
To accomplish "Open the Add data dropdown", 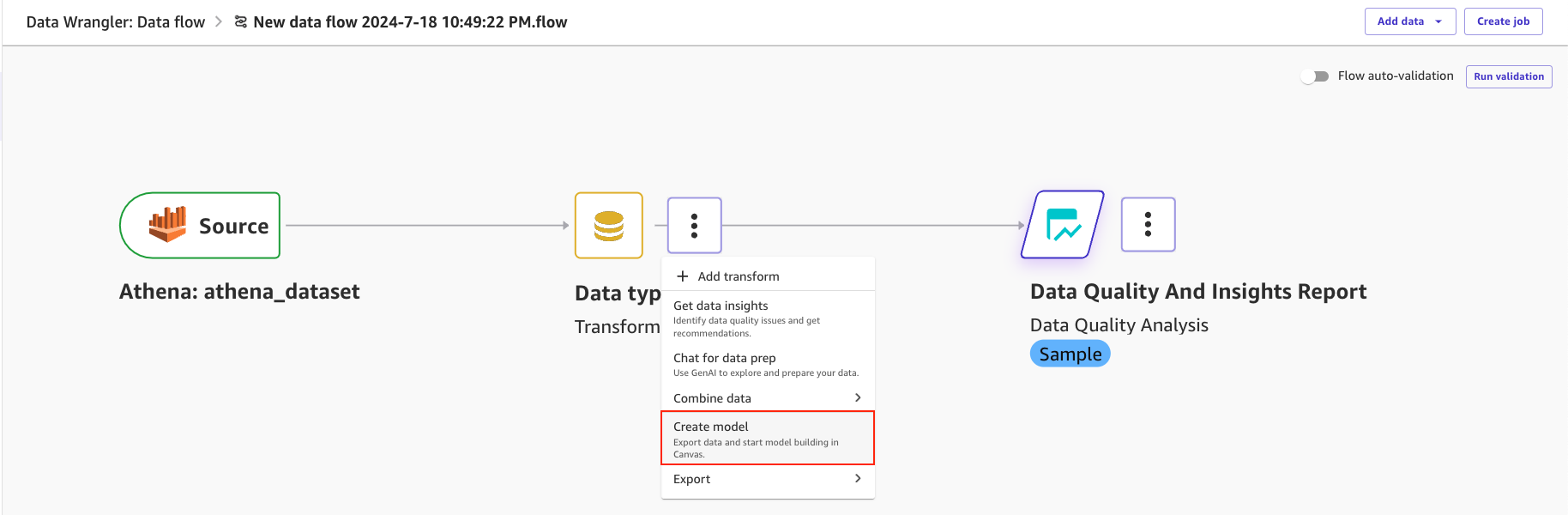I will (1410, 21).
